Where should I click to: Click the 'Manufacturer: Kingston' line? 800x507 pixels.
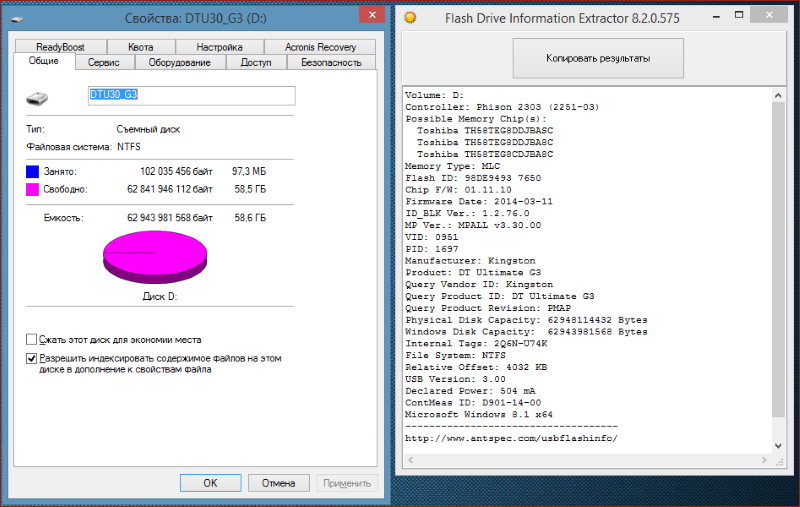[x=470, y=261]
